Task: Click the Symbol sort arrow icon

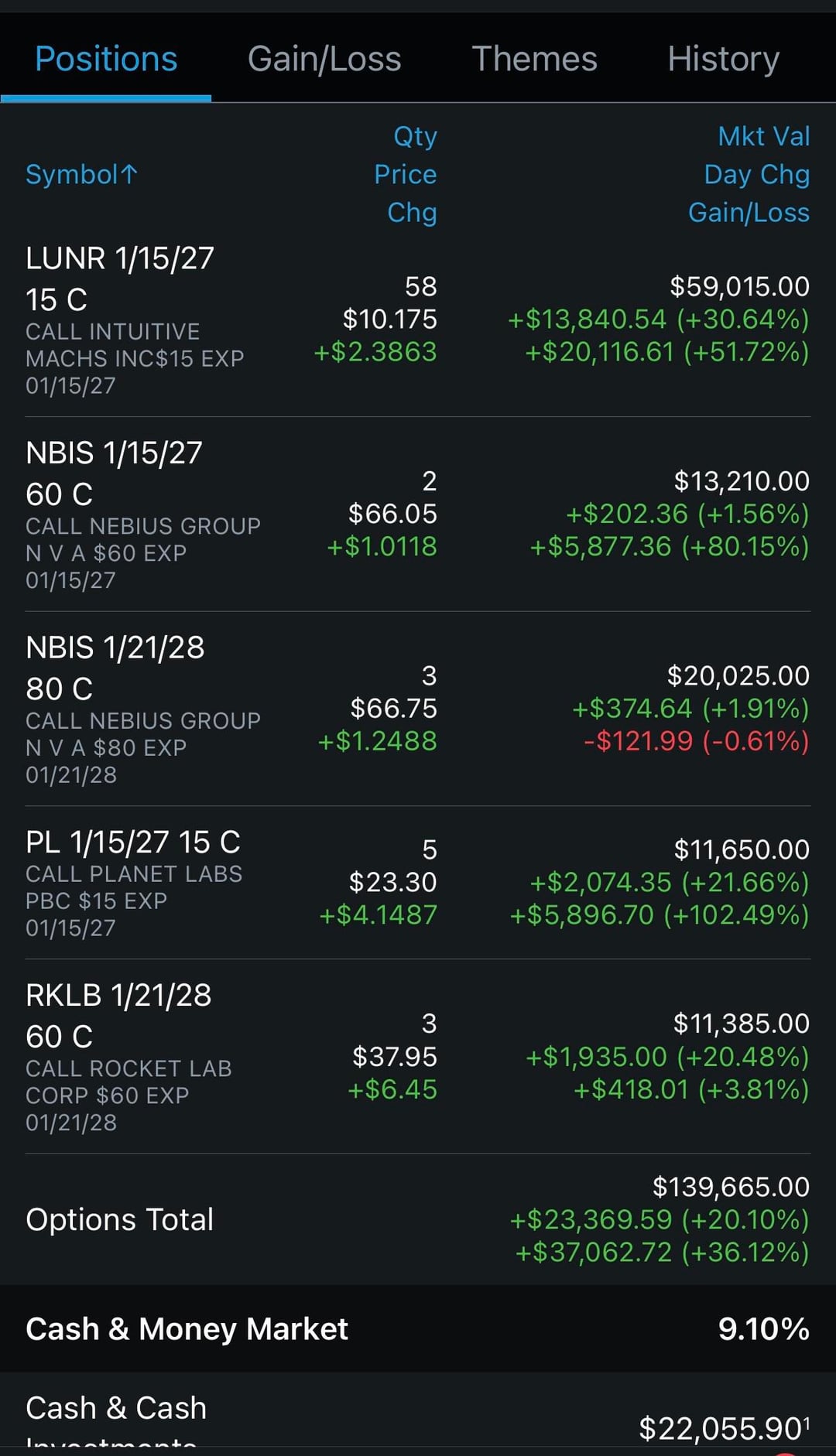Action: (129, 174)
